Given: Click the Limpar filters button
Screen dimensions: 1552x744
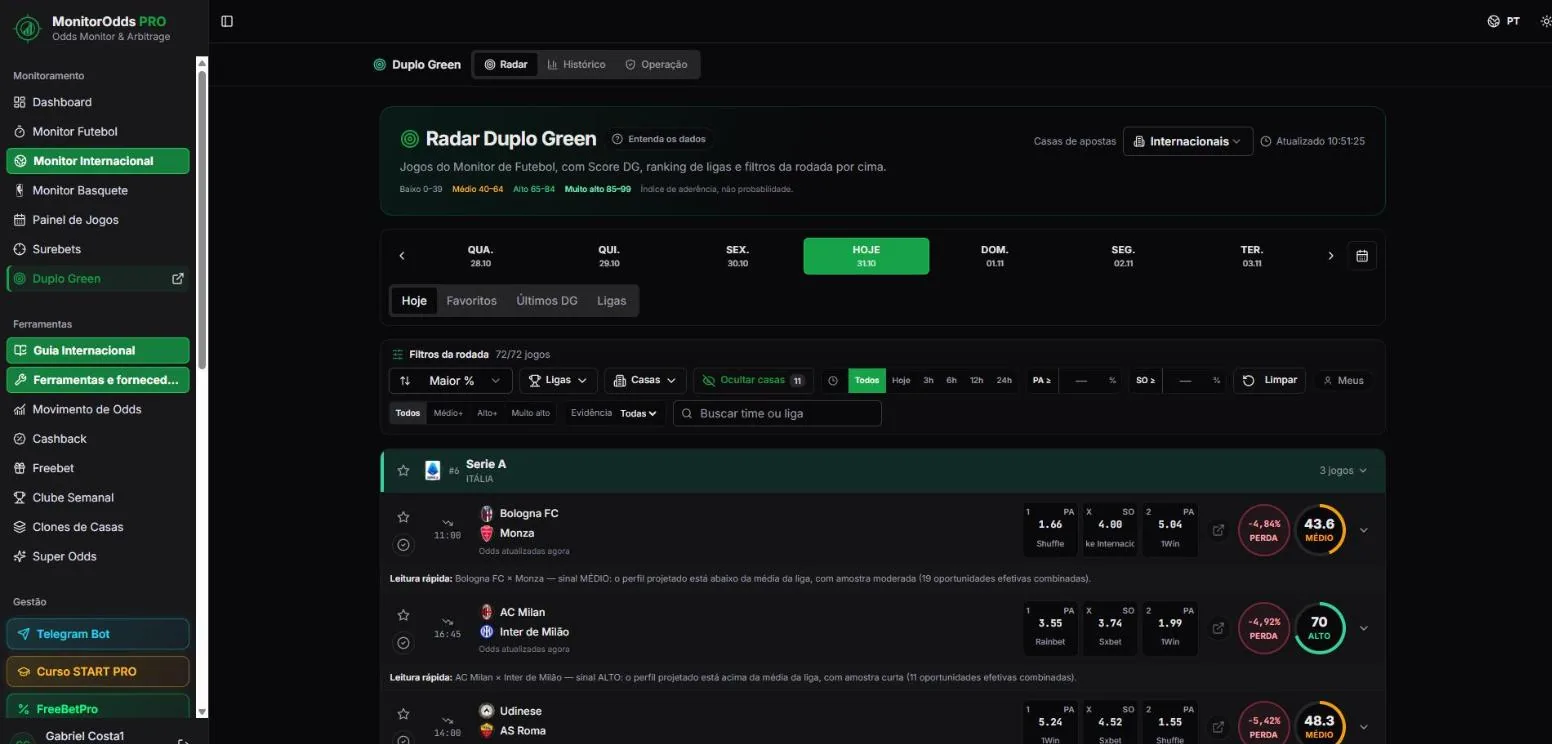Looking at the screenshot, I should (1269, 381).
